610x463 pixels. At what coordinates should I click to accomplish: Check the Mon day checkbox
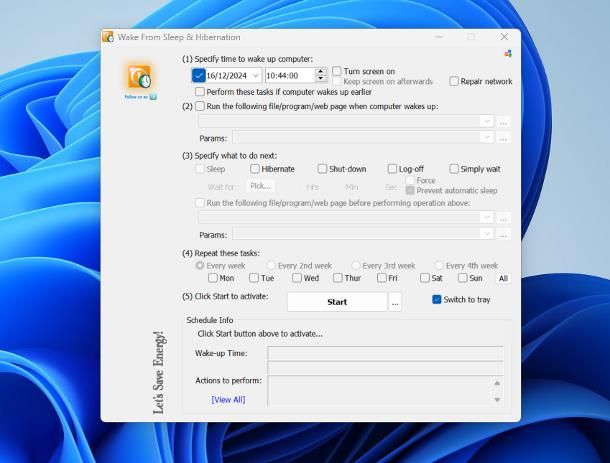point(213,278)
